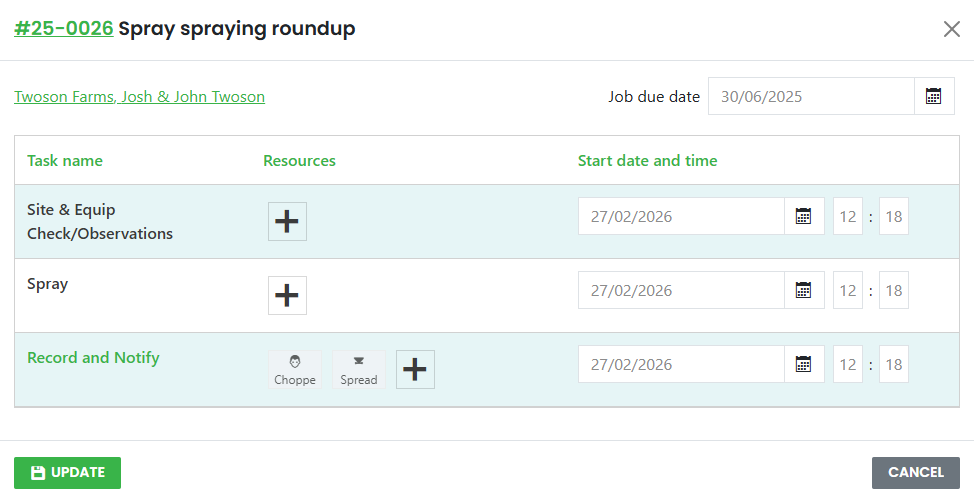
Task: Open the calendar for the Record and Notify start date
Action: 804,364
